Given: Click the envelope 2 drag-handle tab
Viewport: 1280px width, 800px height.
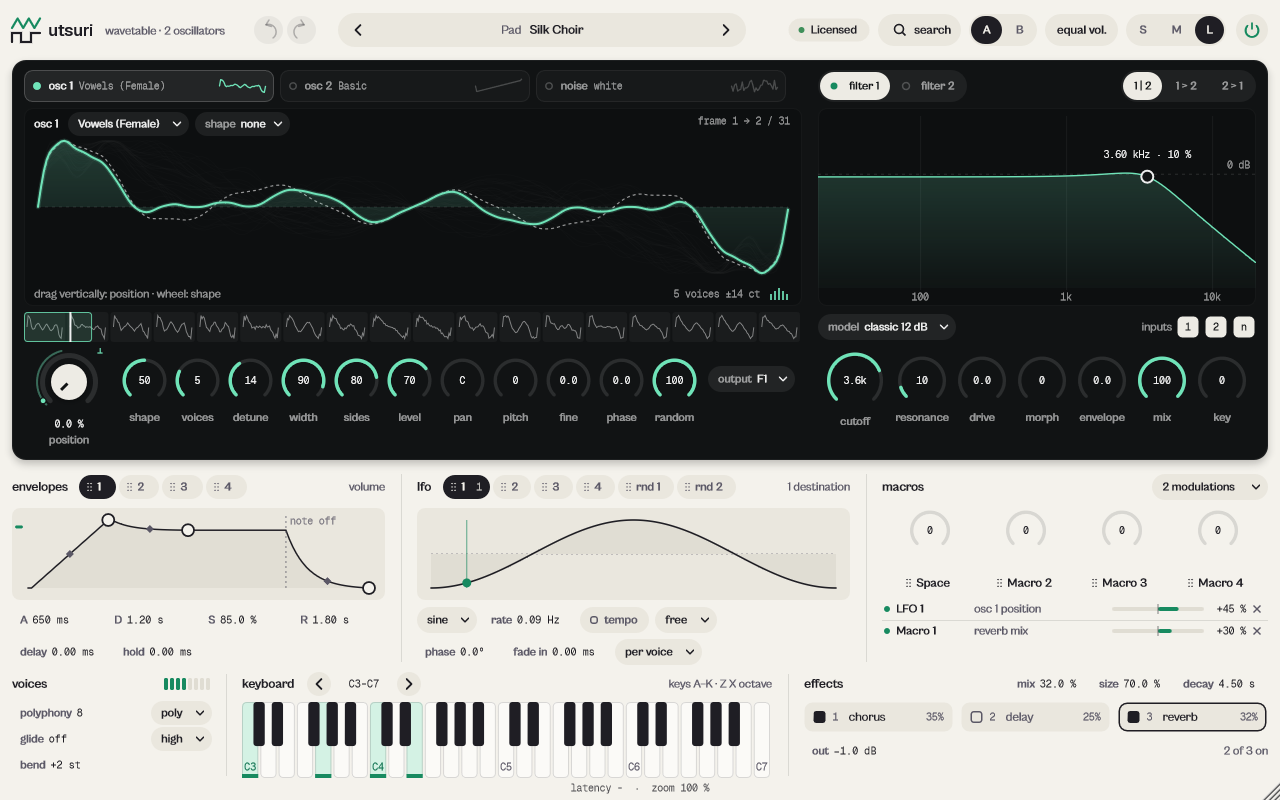Looking at the screenshot, I should (140, 487).
